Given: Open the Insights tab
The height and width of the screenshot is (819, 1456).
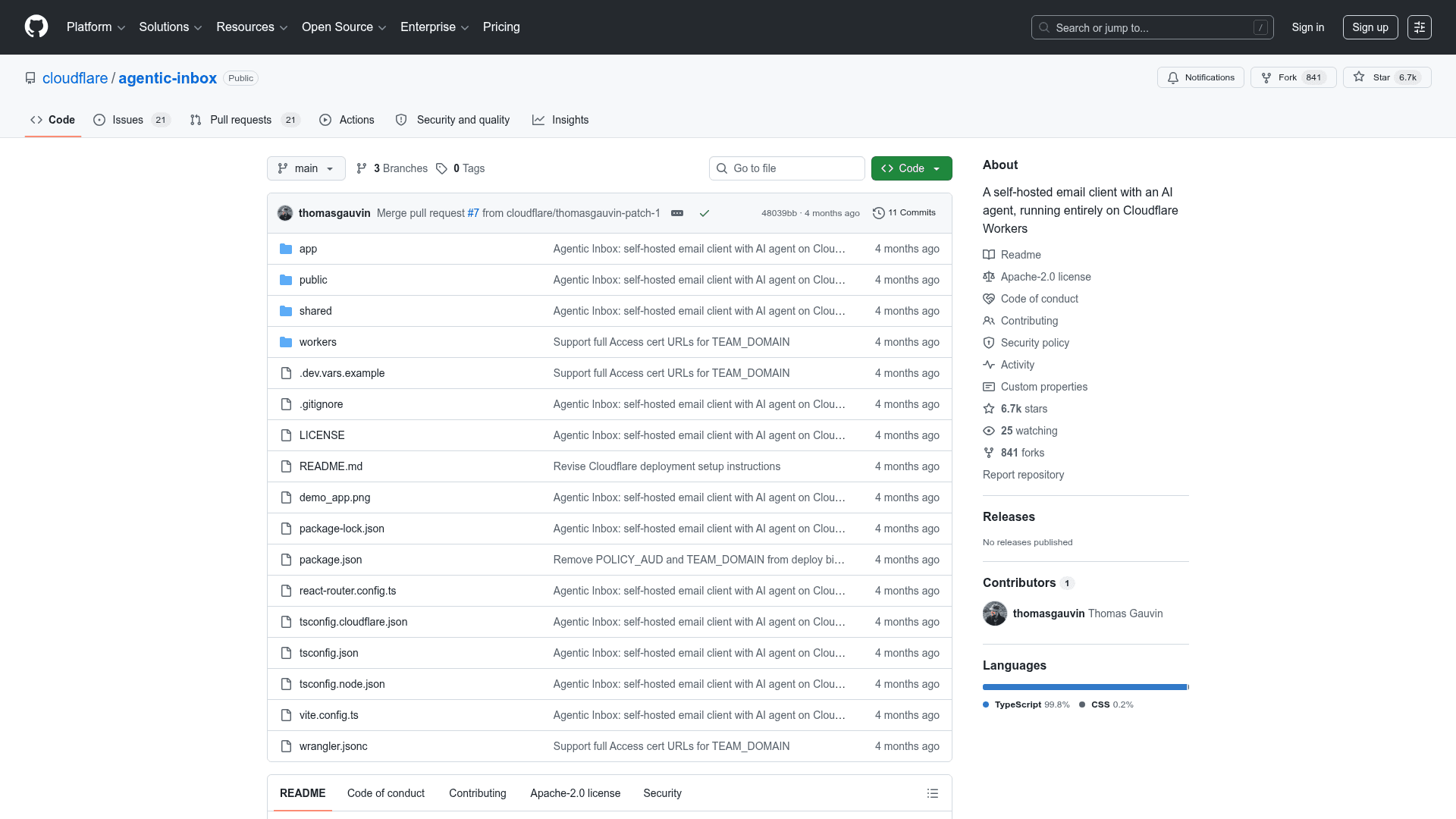Looking at the screenshot, I should [x=560, y=120].
